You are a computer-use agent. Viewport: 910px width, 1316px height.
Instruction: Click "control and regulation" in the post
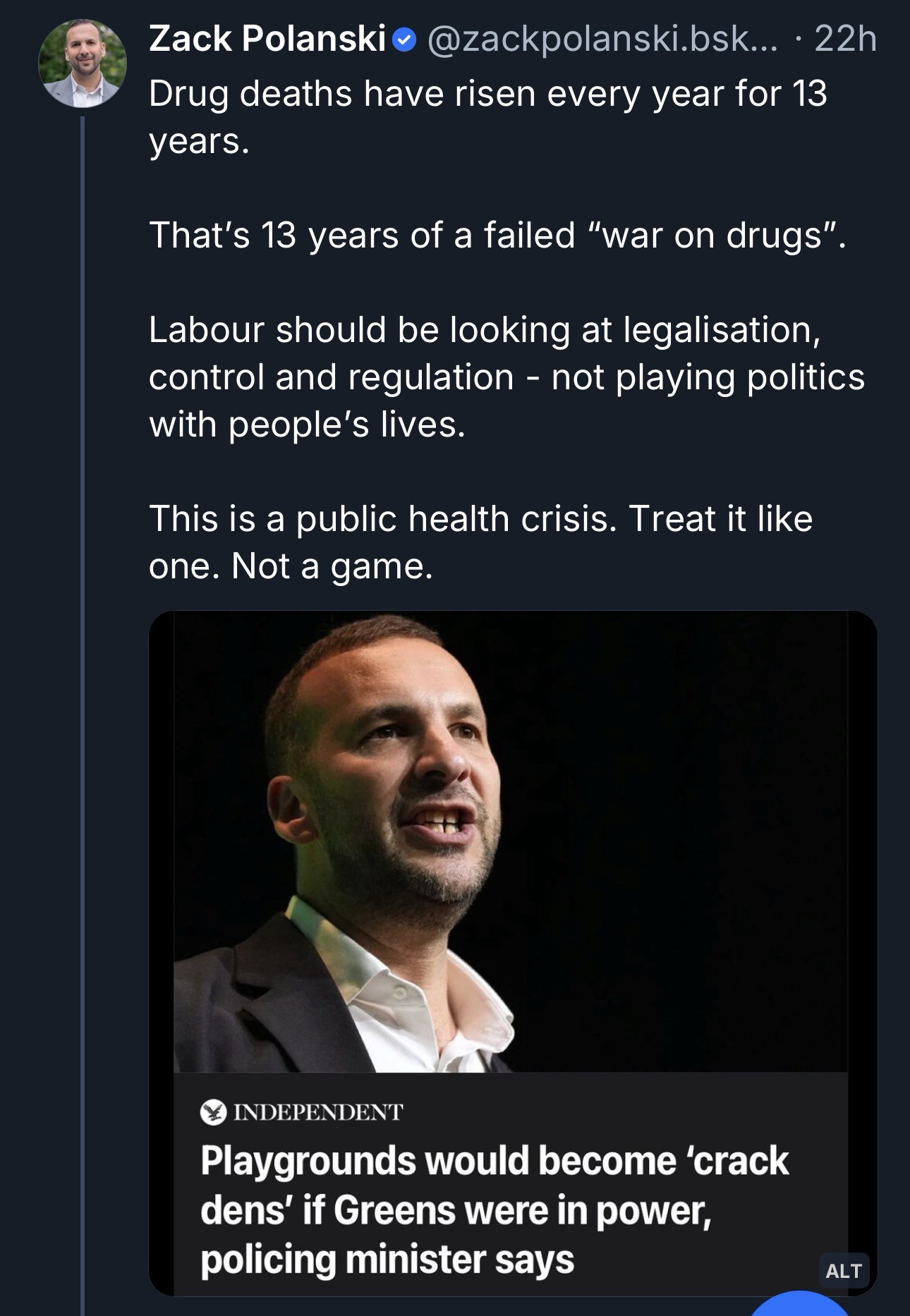coord(332,377)
